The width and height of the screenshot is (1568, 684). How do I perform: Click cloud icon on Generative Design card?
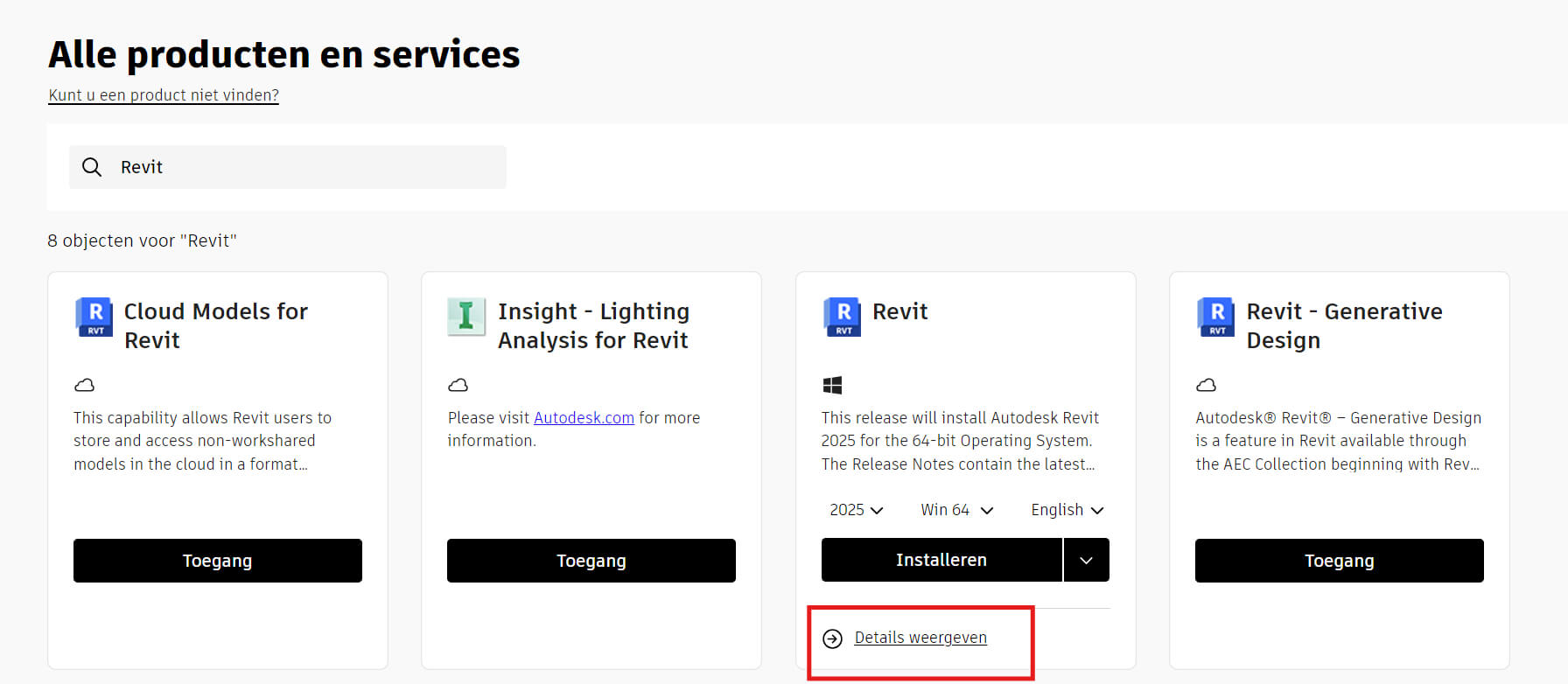(x=1206, y=385)
